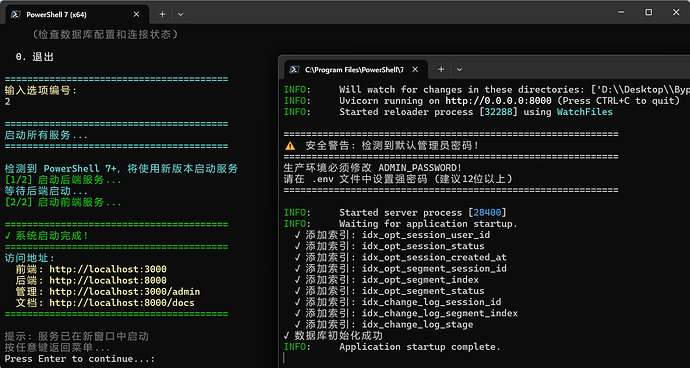Click the '提示: 服务已在新窗口中启动' hint
The height and width of the screenshot is (368, 690).
pyautogui.click(x=77, y=337)
